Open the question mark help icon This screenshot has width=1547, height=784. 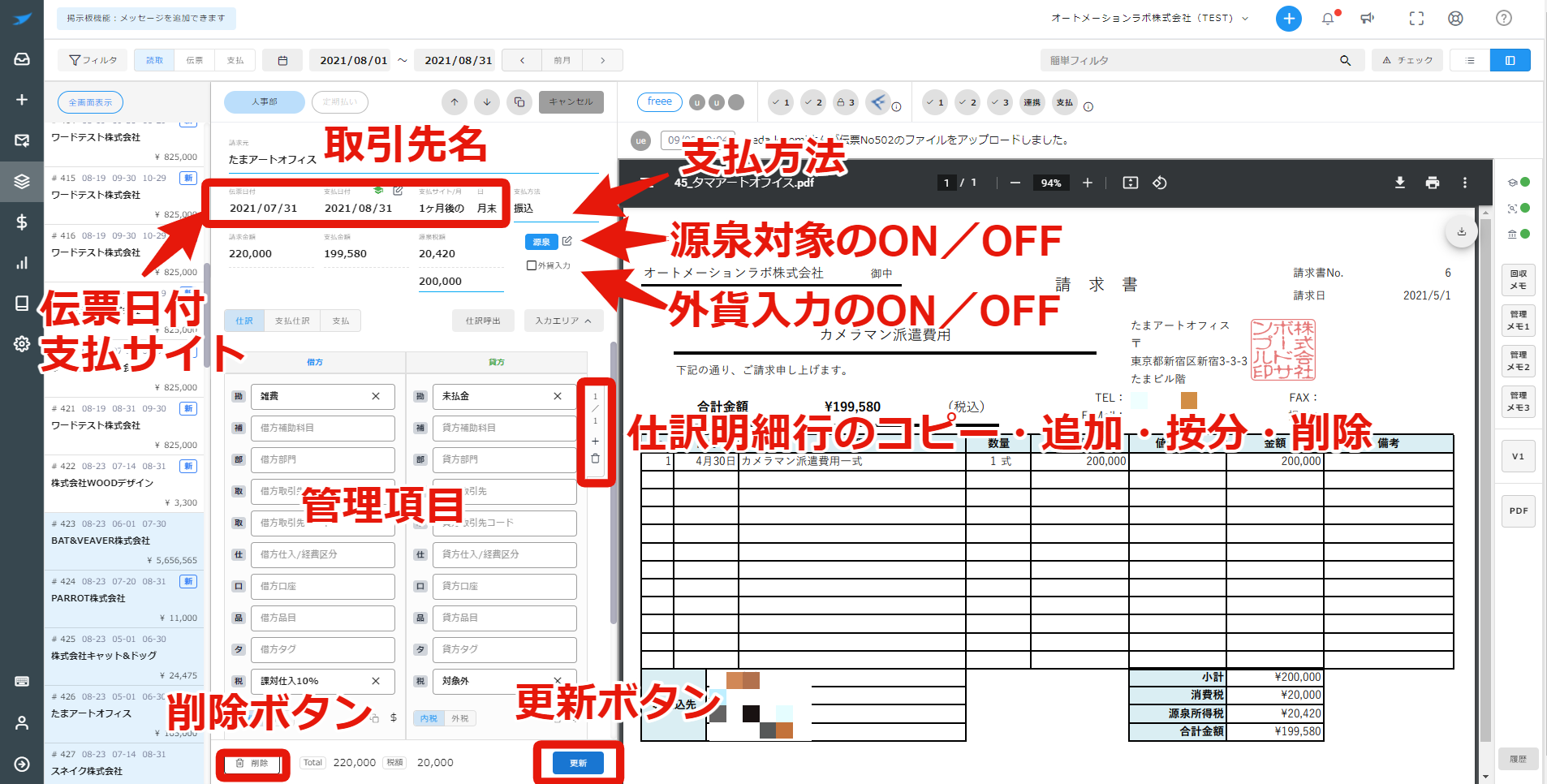pos(1504,19)
